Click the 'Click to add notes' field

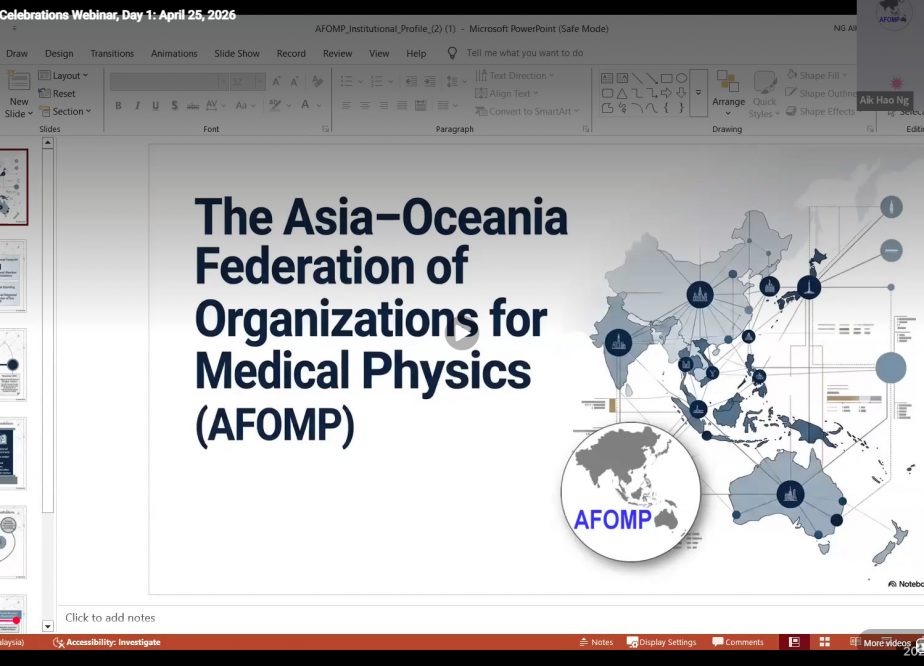coord(110,618)
